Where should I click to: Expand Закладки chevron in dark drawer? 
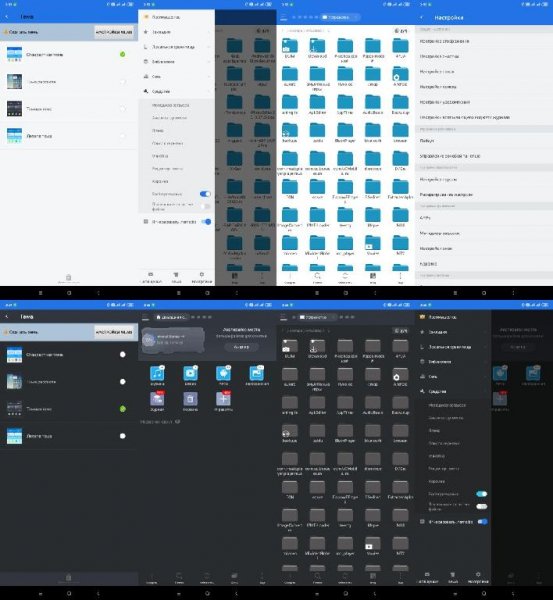(x=486, y=332)
